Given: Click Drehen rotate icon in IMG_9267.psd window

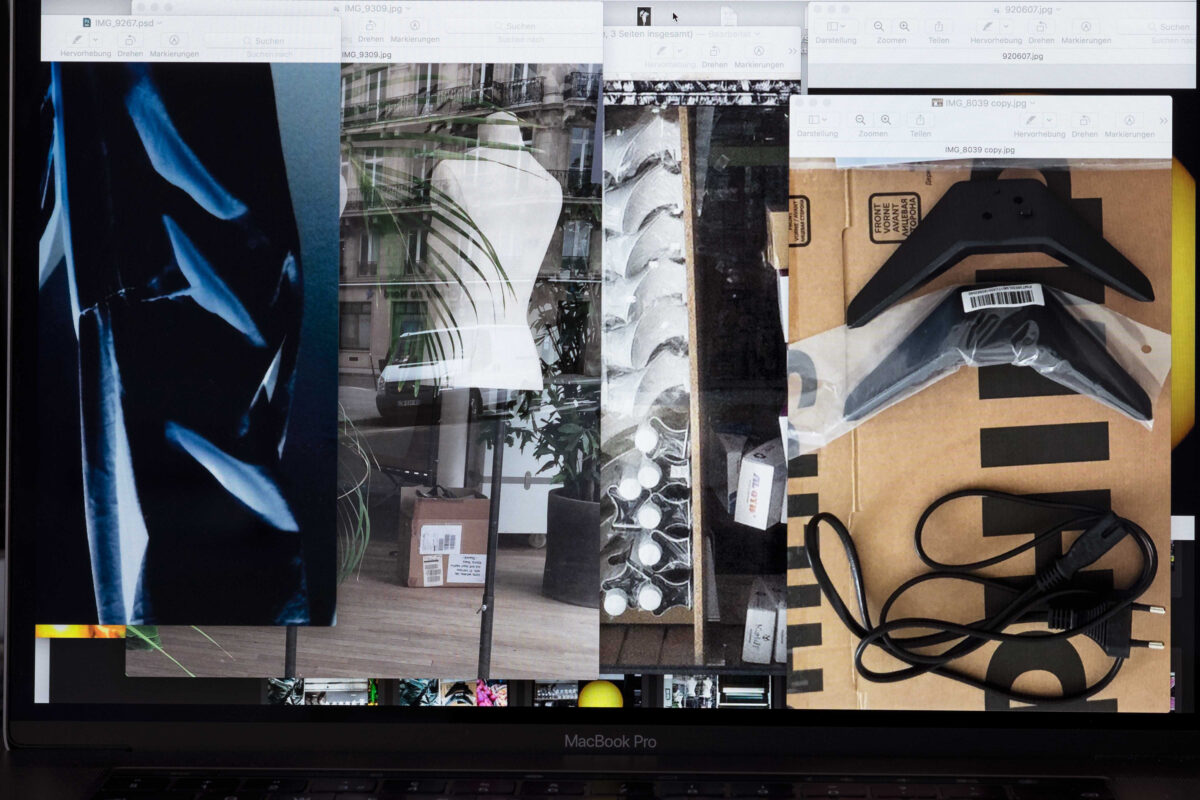Looking at the screenshot, I should point(130,39).
